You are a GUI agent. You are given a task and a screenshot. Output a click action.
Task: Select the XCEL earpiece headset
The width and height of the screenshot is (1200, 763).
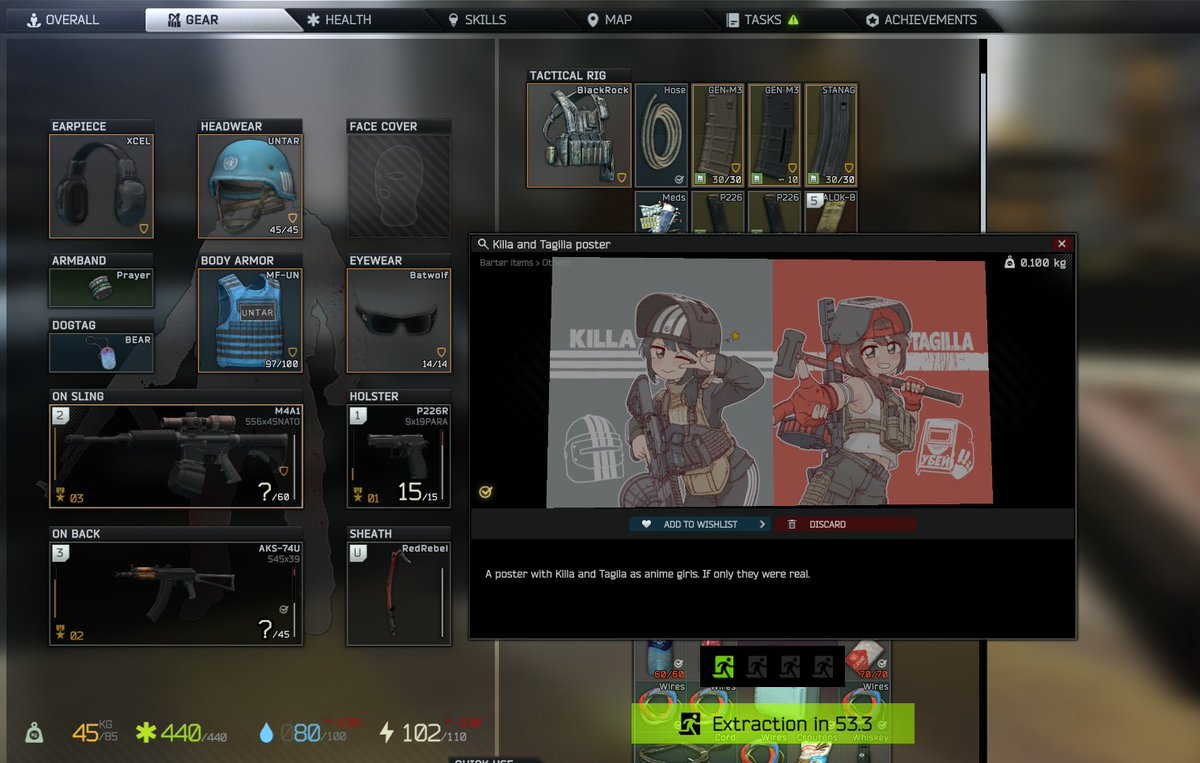click(102, 186)
